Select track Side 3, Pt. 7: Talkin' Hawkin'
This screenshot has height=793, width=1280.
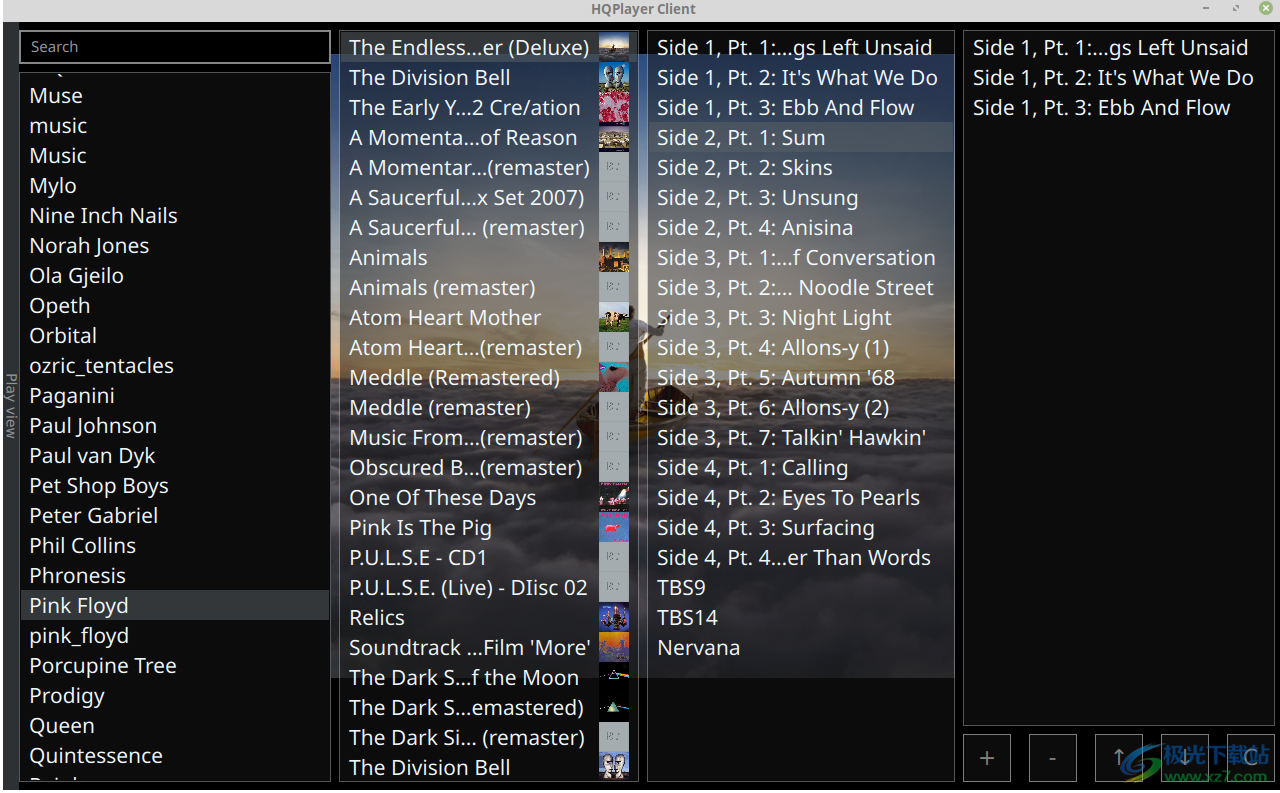[801, 438]
